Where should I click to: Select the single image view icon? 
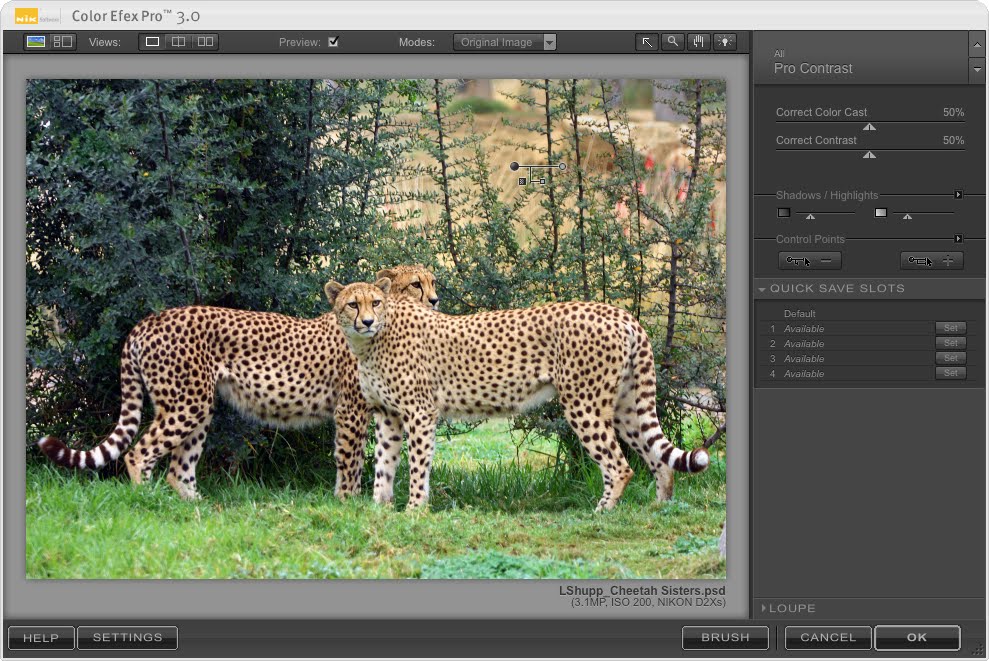[x=152, y=42]
